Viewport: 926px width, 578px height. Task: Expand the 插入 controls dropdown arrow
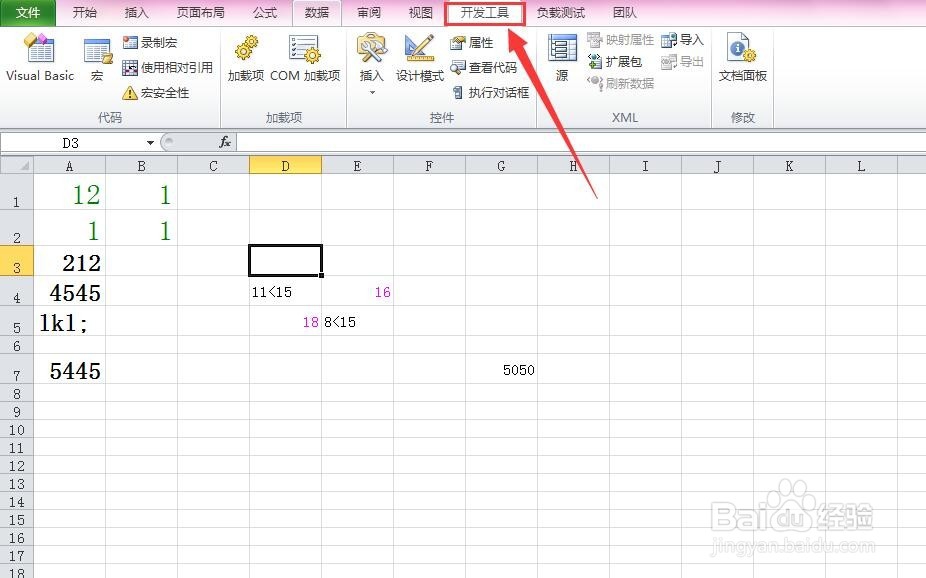(x=370, y=91)
